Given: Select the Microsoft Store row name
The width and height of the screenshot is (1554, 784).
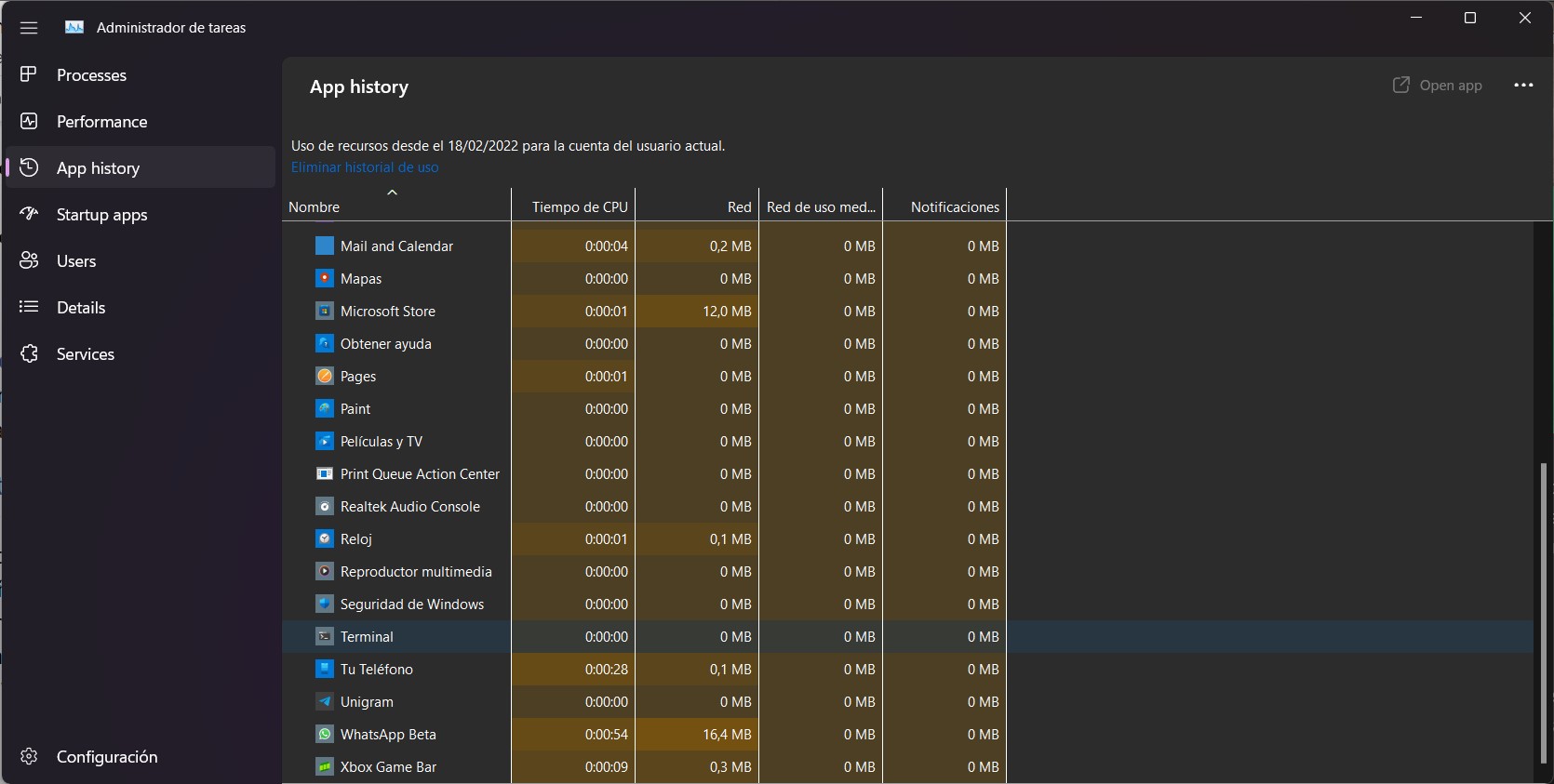Looking at the screenshot, I should point(388,312).
